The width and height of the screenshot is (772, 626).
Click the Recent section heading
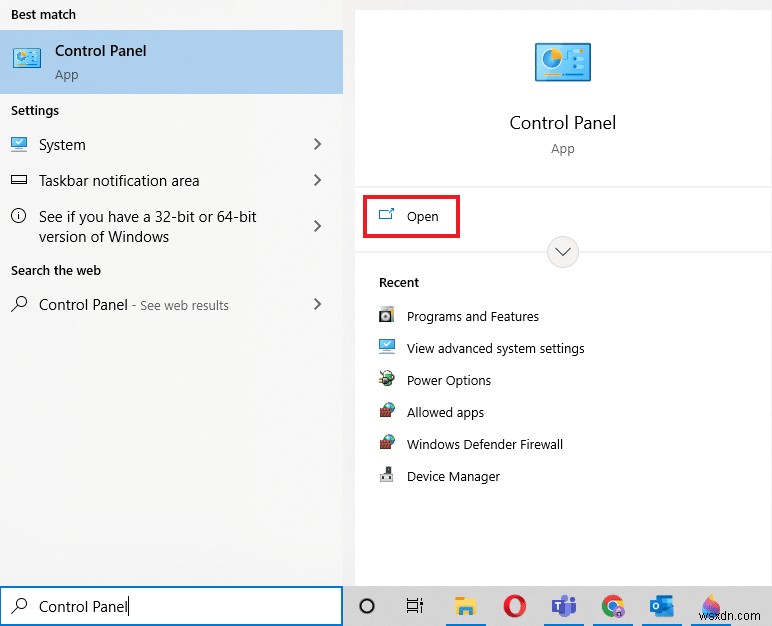(x=399, y=283)
